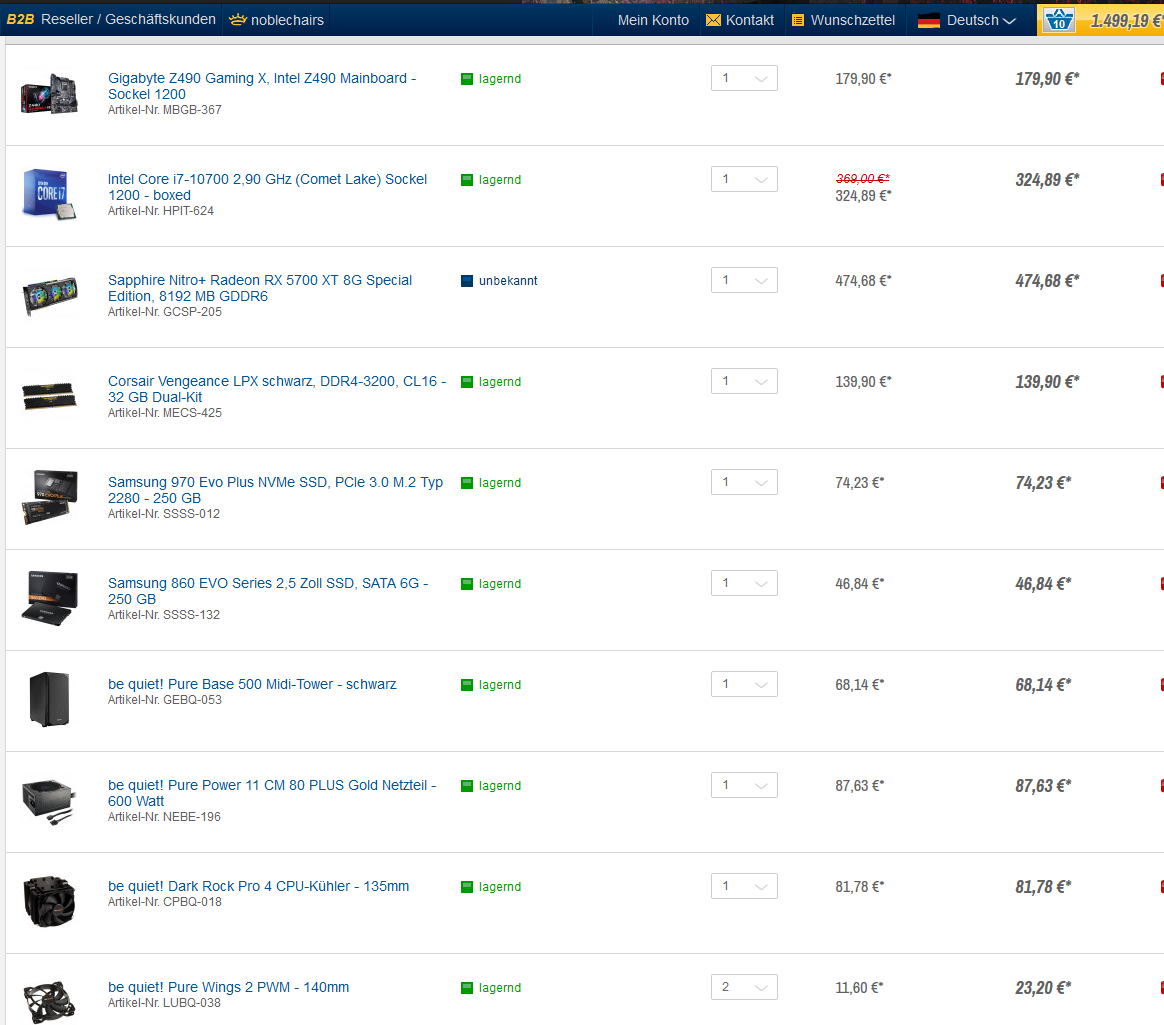Open quantity dropdown for Pure Base 500
Viewport: 1164px width, 1025px height.
click(x=744, y=684)
